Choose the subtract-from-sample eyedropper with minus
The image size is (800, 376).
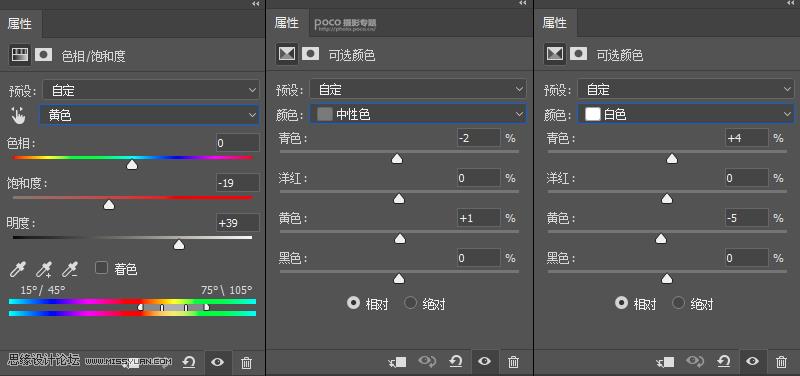coord(70,268)
